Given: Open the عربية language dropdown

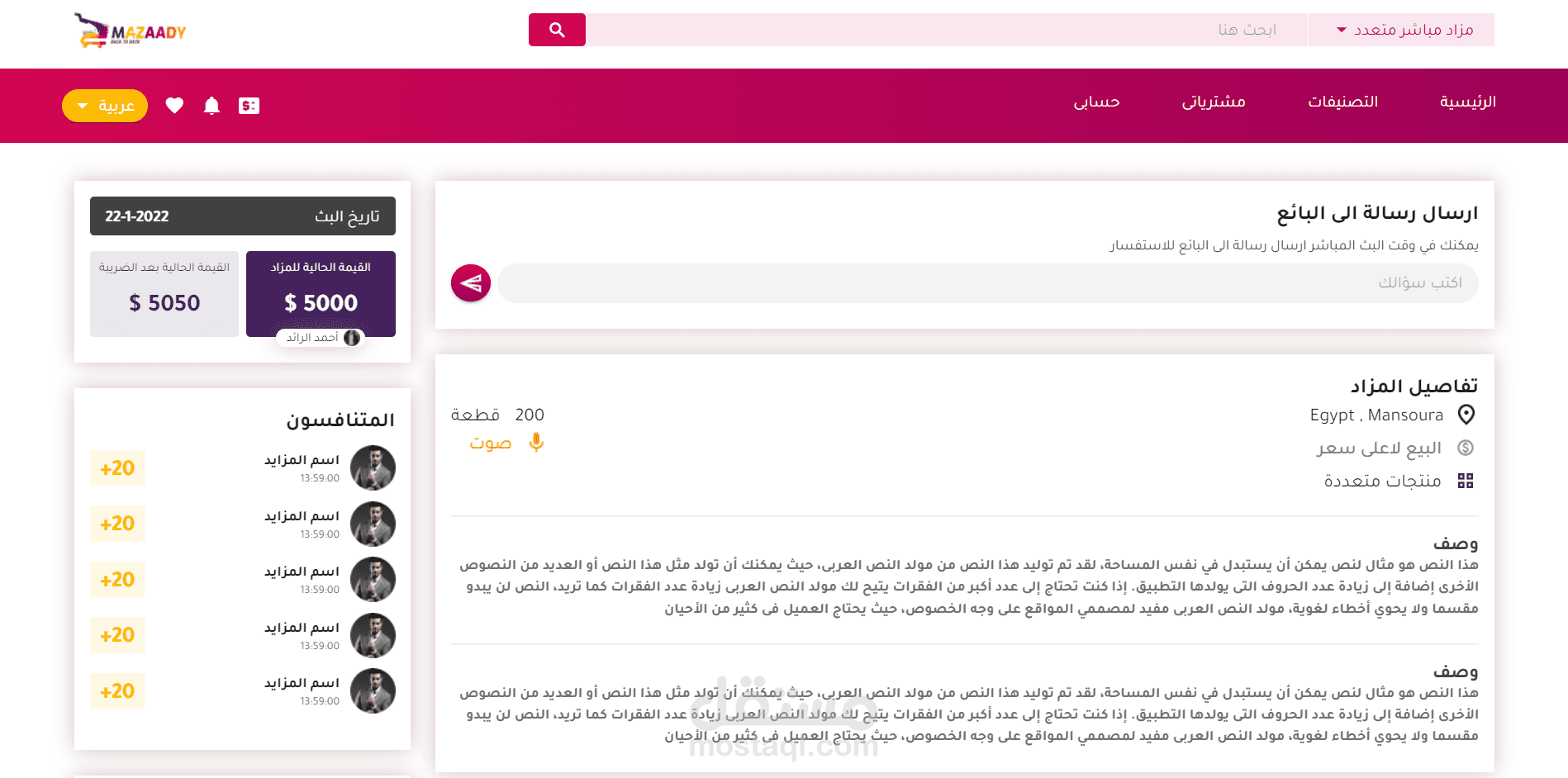Looking at the screenshot, I should [x=105, y=106].
